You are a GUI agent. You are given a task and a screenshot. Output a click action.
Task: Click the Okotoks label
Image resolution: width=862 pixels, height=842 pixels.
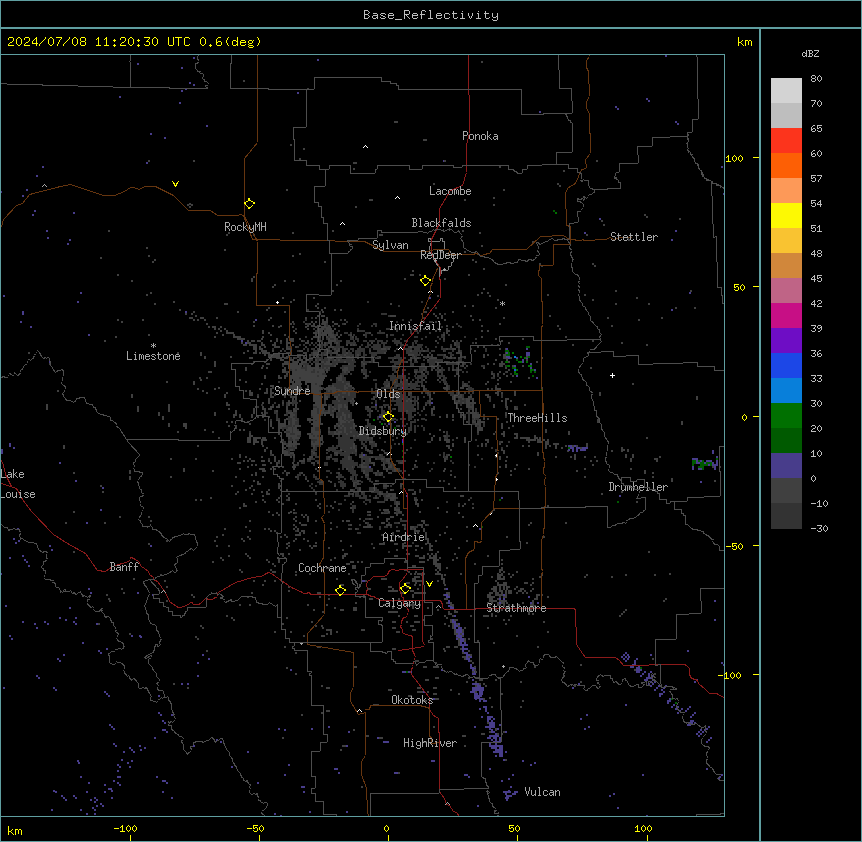(412, 700)
